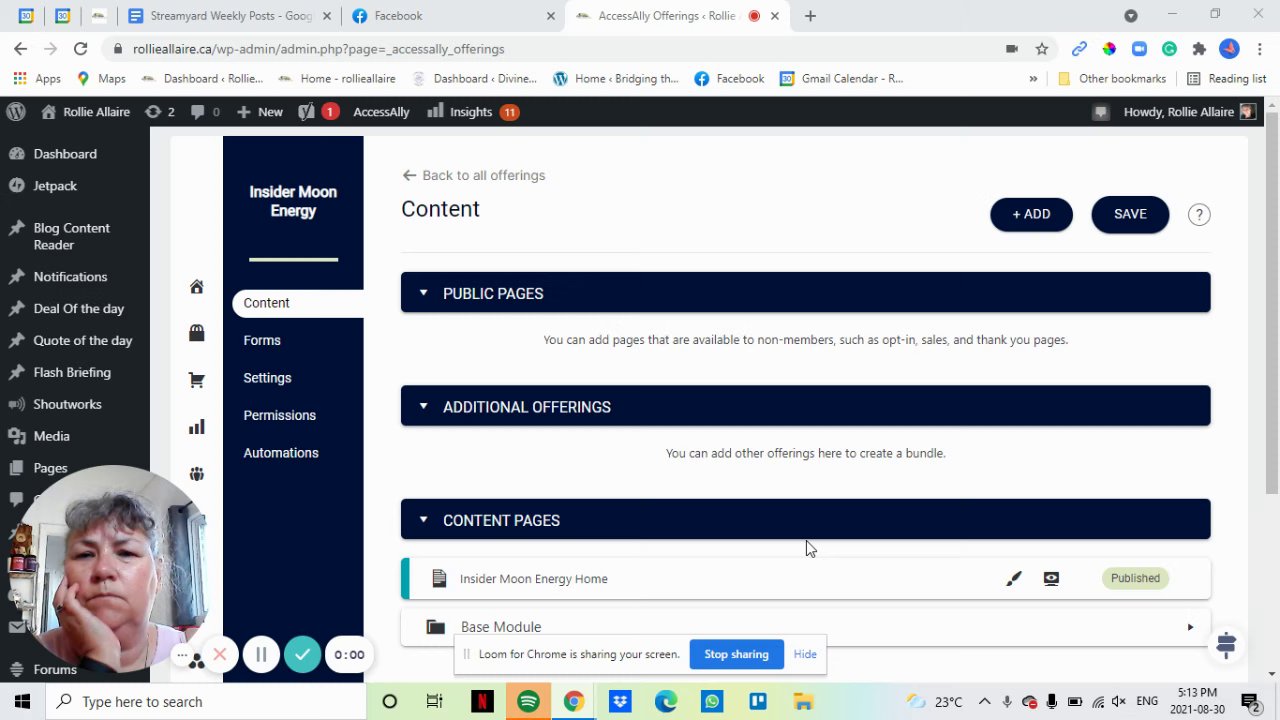The width and height of the screenshot is (1280, 720).
Task: Click the Rollie Allaire site name in admin bar
Action: point(86,112)
